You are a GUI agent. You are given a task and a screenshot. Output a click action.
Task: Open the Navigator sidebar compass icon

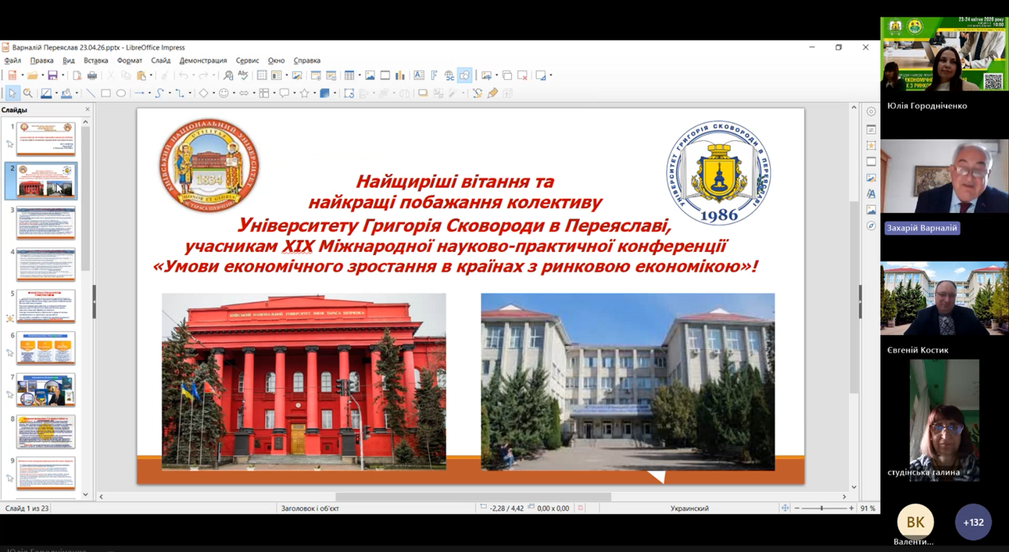tap(871, 226)
